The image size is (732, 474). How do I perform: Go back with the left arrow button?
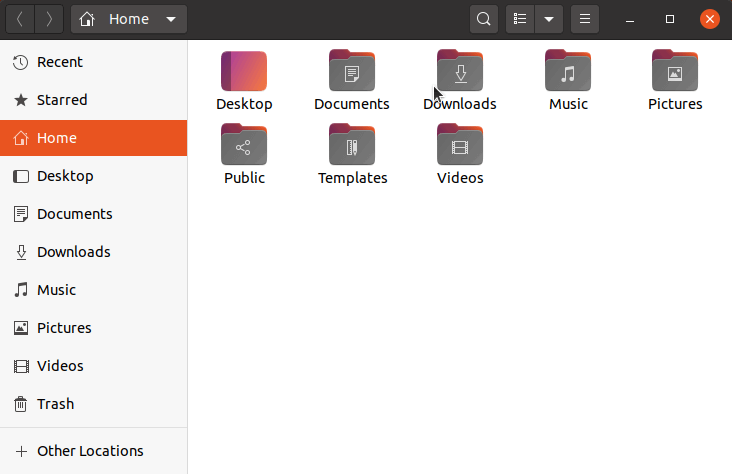tap(20, 19)
